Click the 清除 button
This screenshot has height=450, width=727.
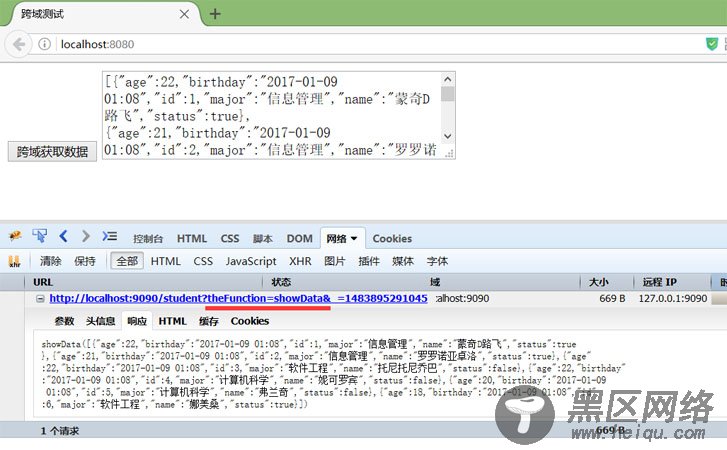(51, 261)
